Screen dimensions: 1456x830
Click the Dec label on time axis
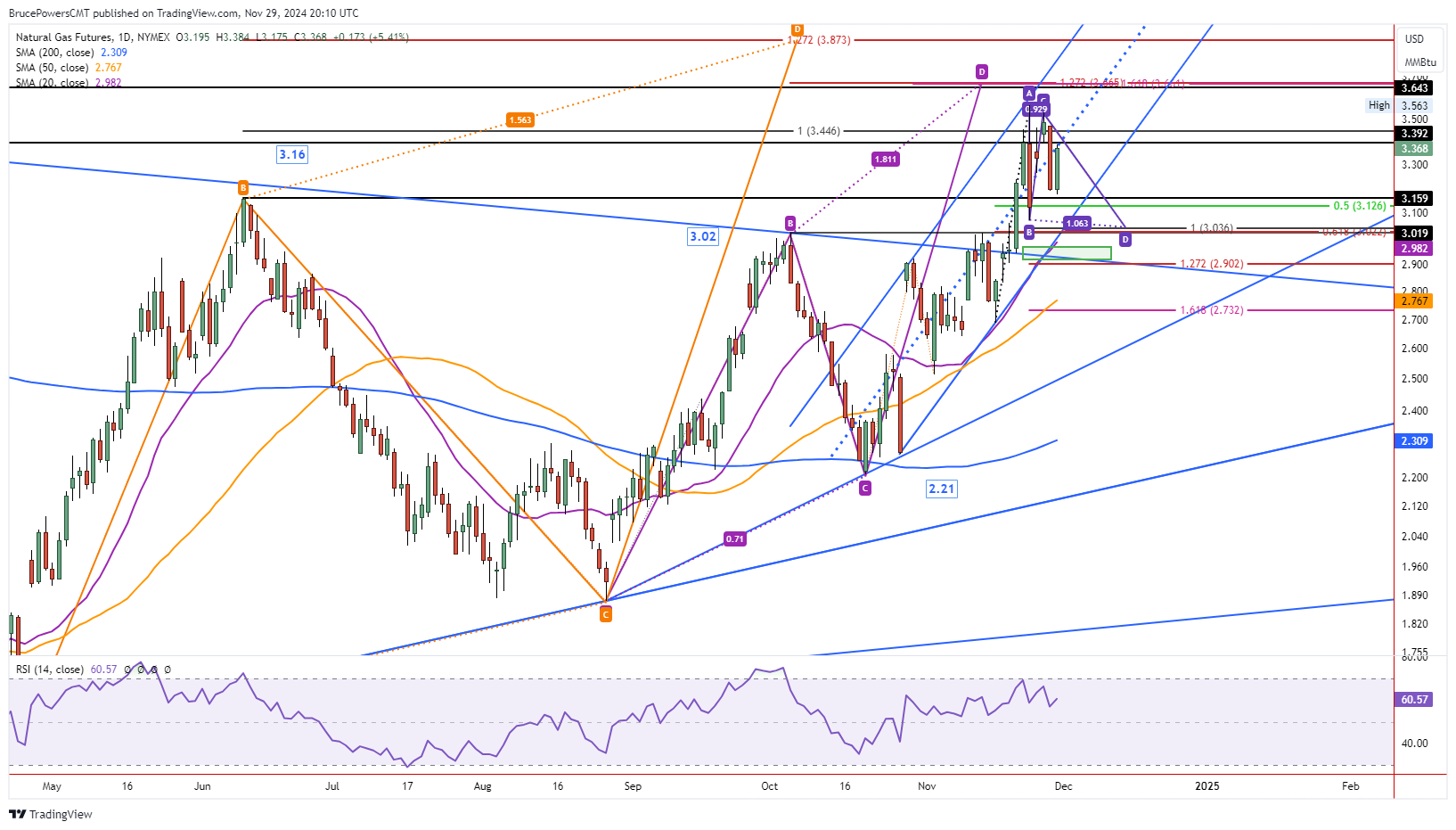(x=1064, y=786)
